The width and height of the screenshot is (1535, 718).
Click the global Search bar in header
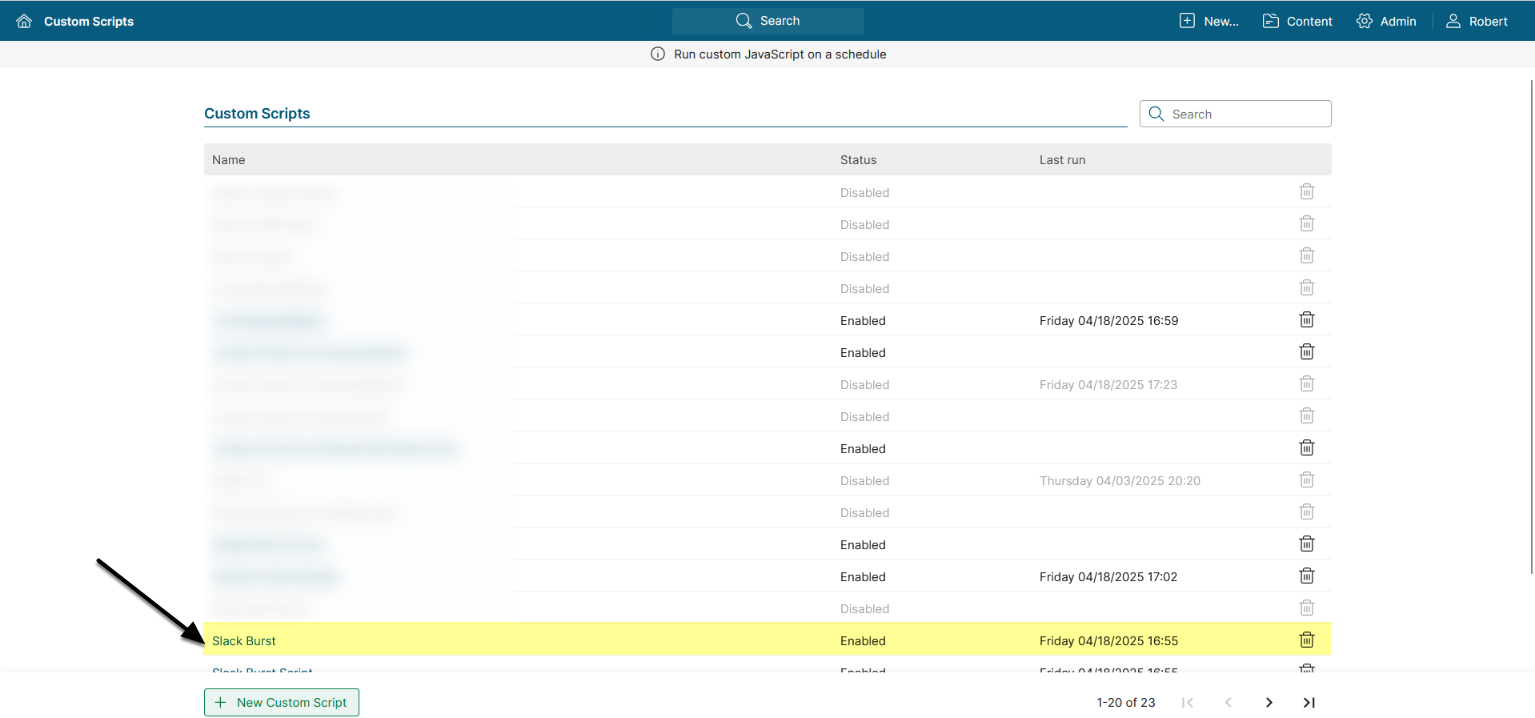(x=767, y=21)
